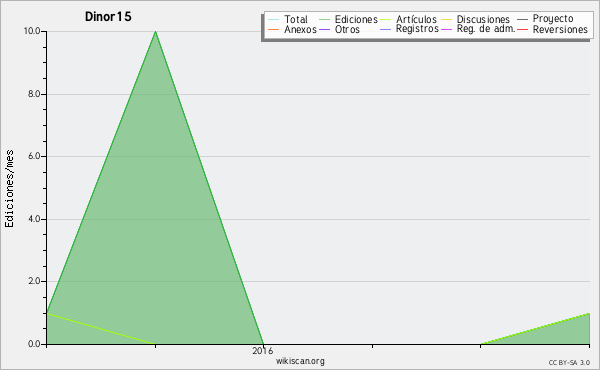Click the 10.0 y-axis value

click(32, 31)
